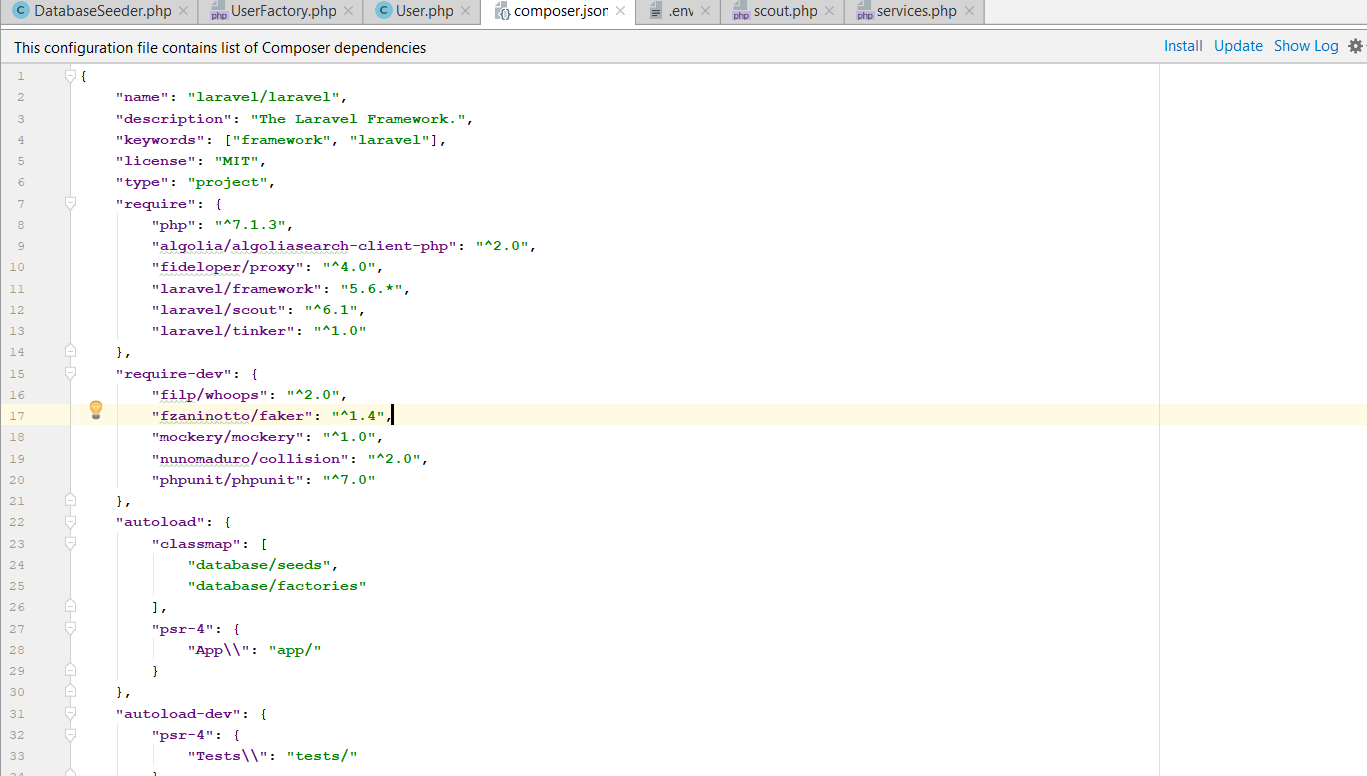Image resolution: width=1367 pixels, height=776 pixels.
Task: Click the Update composer link
Action: pos(1238,46)
